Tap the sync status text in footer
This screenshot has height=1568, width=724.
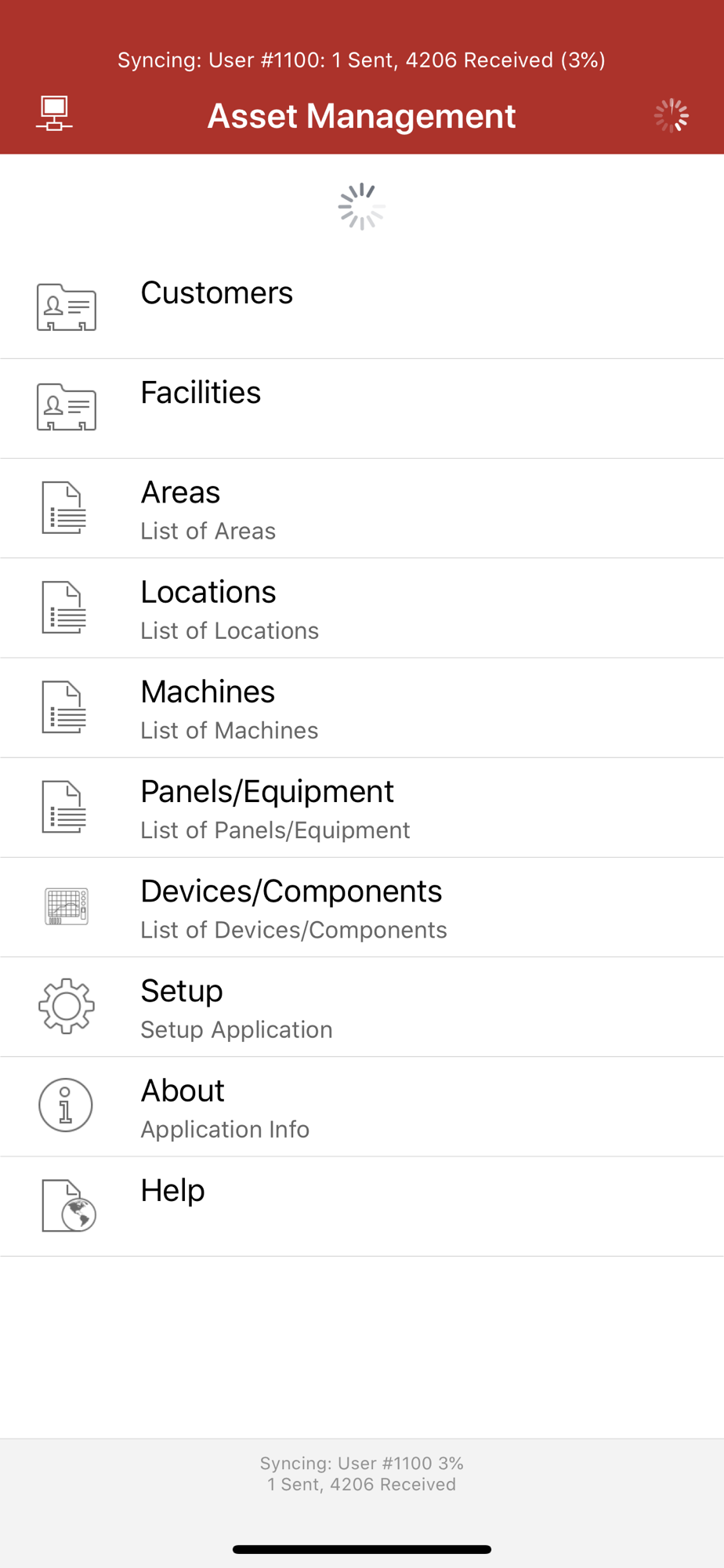[362, 1473]
